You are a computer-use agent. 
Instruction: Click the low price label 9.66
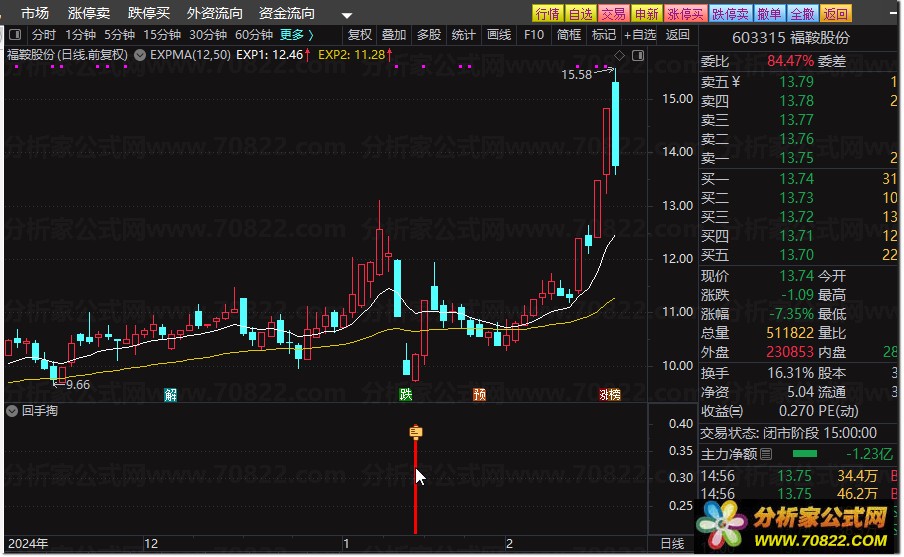tap(78, 385)
